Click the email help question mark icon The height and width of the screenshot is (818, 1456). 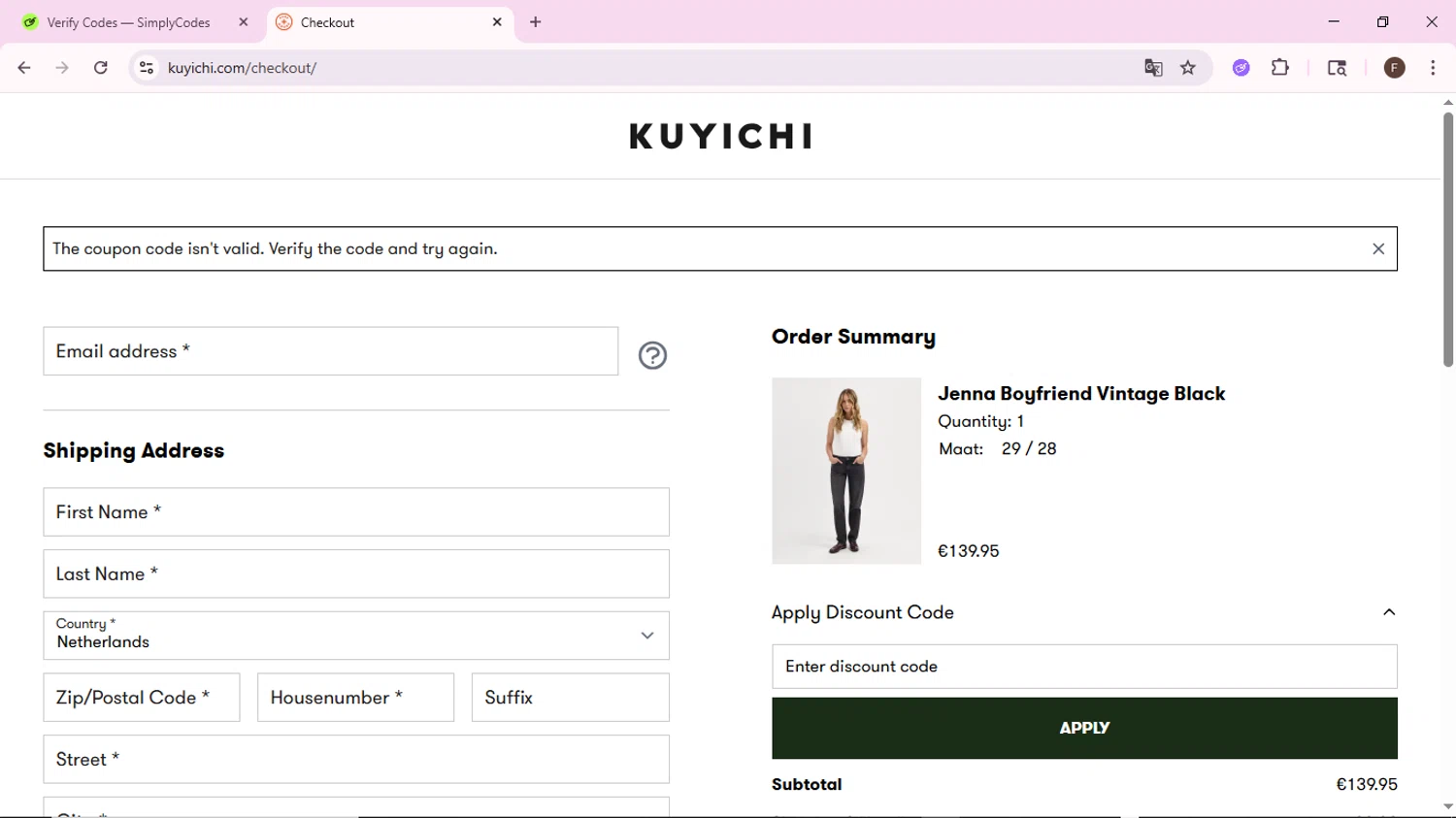click(652, 355)
